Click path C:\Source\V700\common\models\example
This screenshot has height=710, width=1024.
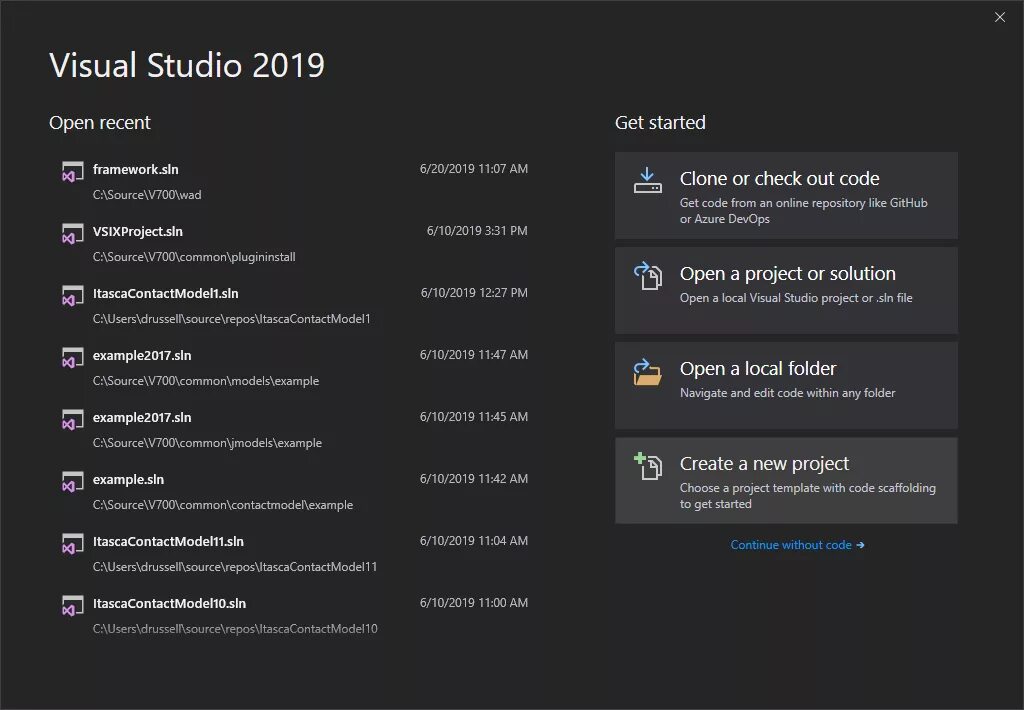pyautogui.click(x=206, y=381)
